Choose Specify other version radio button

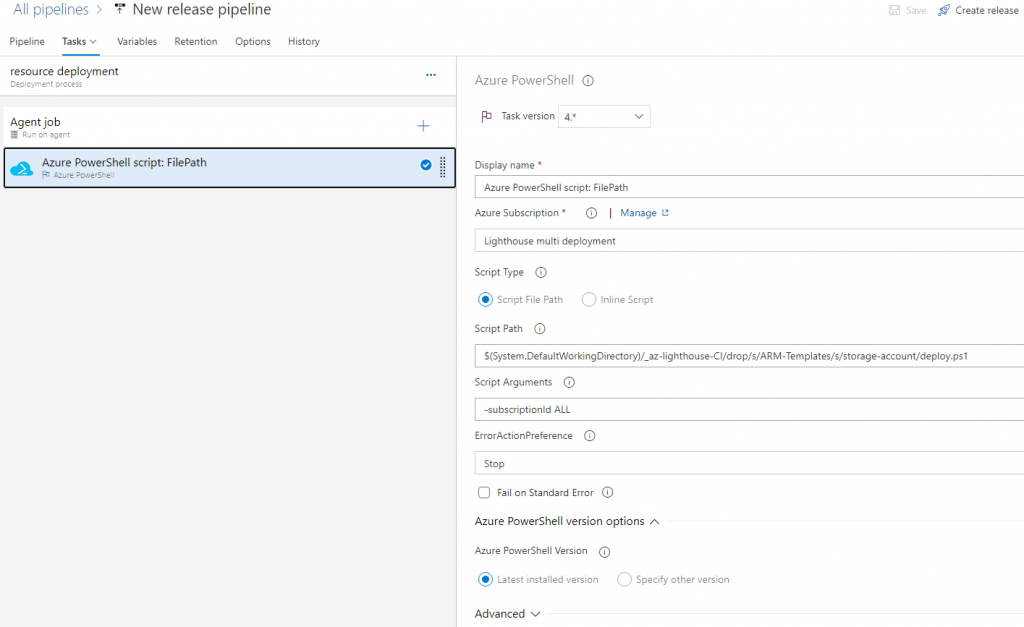pyautogui.click(x=624, y=579)
